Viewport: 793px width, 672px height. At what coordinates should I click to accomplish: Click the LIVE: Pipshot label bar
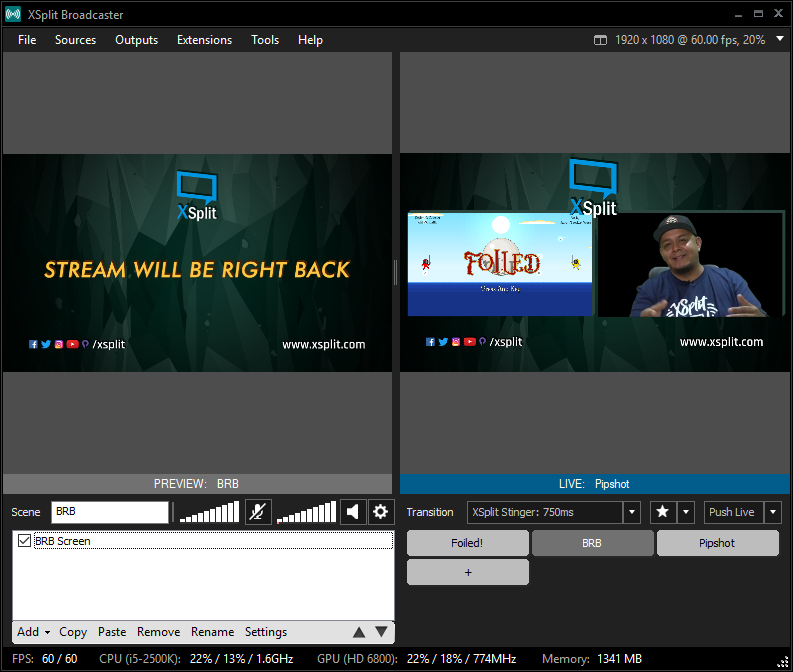[x=595, y=484]
